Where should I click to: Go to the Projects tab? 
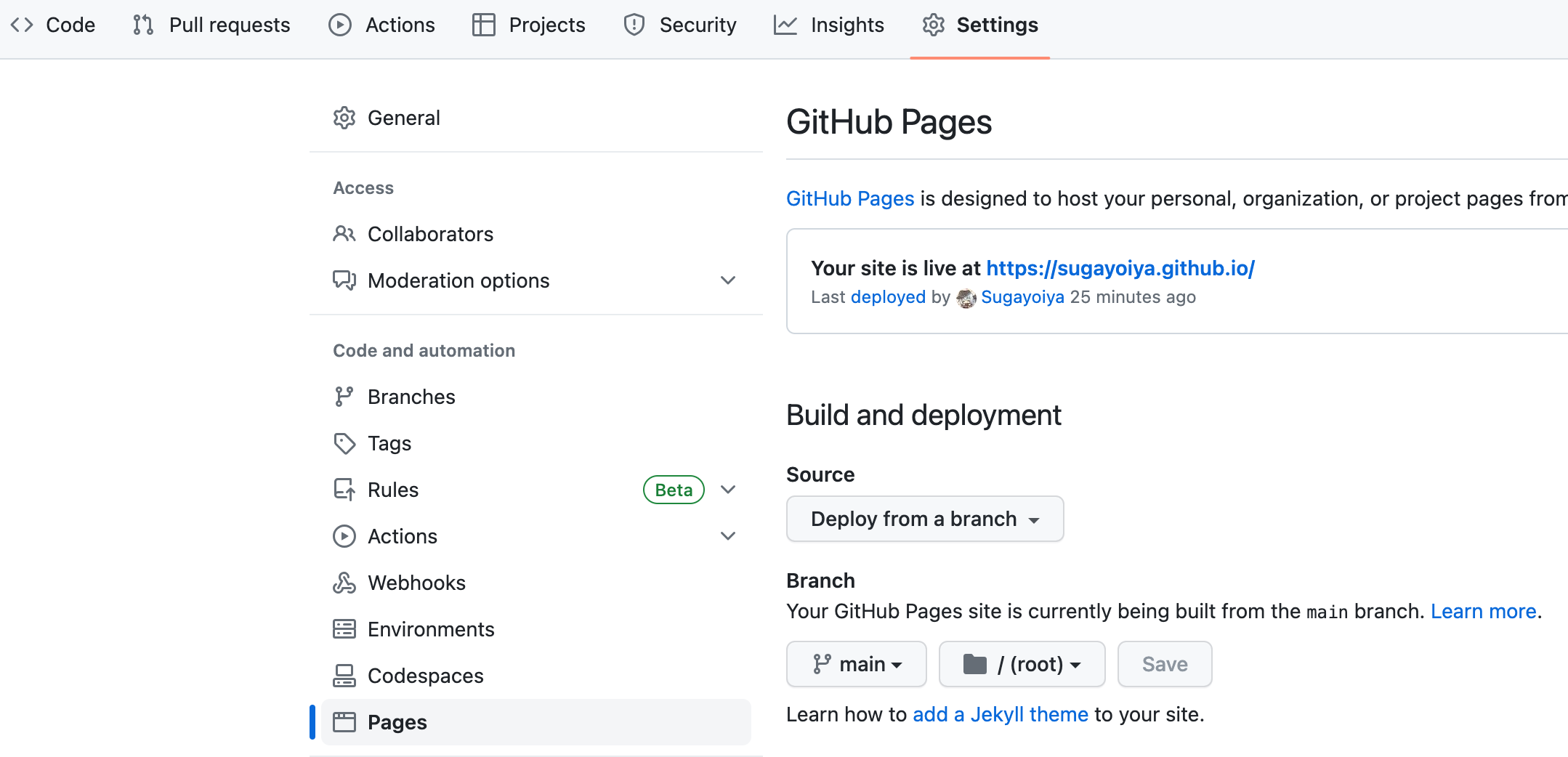tap(529, 25)
